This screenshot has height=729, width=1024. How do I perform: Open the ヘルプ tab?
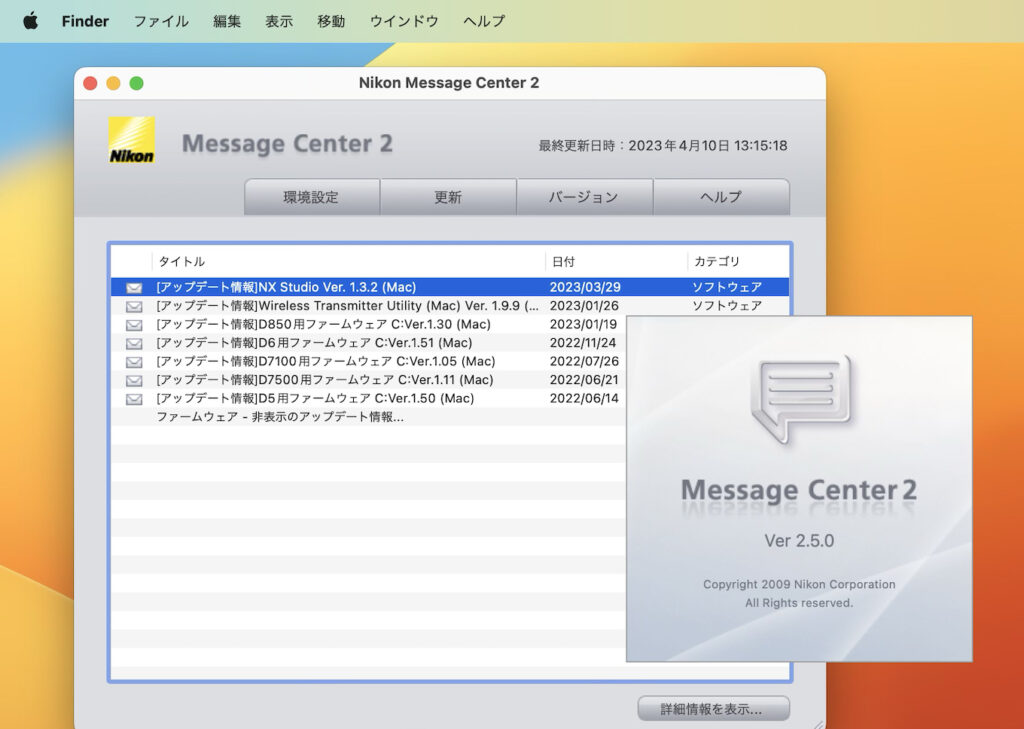(721, 197)
